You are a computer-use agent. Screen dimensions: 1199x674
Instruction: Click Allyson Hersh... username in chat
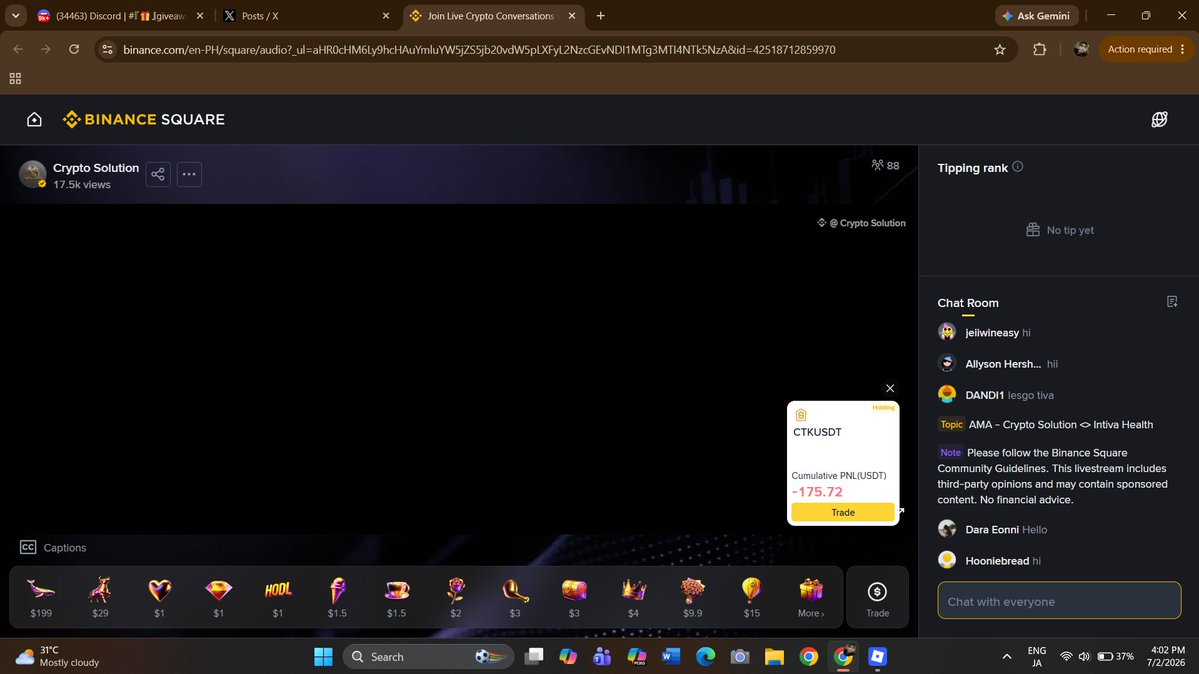(1003, 364)
